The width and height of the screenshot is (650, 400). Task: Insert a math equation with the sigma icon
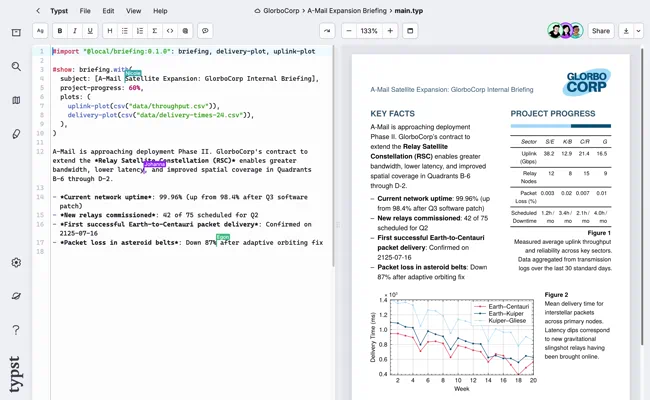[155, 31]
